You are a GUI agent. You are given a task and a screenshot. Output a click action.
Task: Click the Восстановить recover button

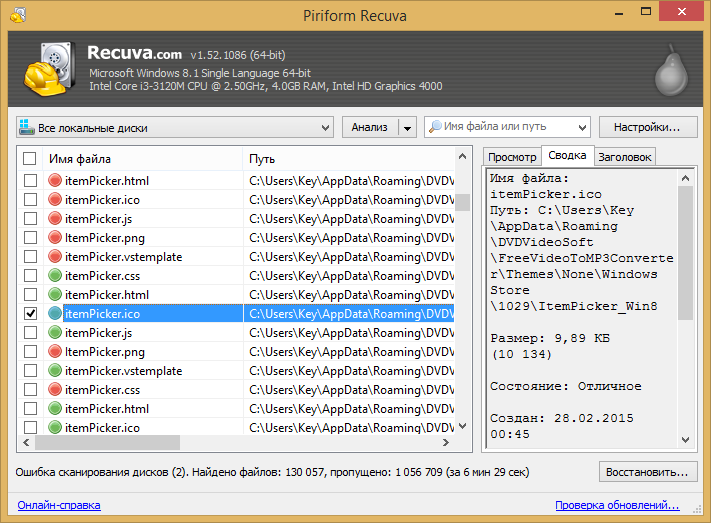click(x=648, y=472)
